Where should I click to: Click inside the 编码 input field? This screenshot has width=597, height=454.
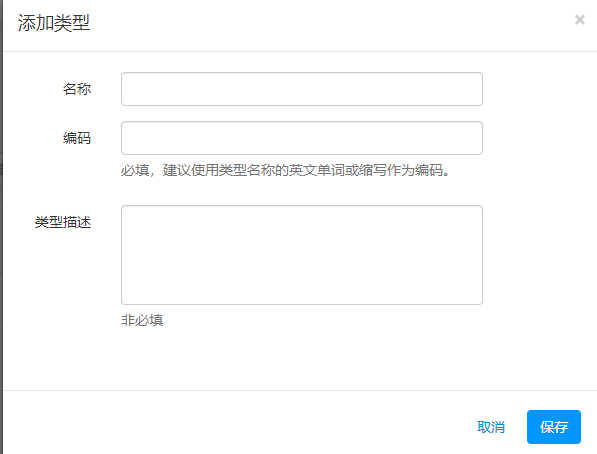tap(302, 138)
